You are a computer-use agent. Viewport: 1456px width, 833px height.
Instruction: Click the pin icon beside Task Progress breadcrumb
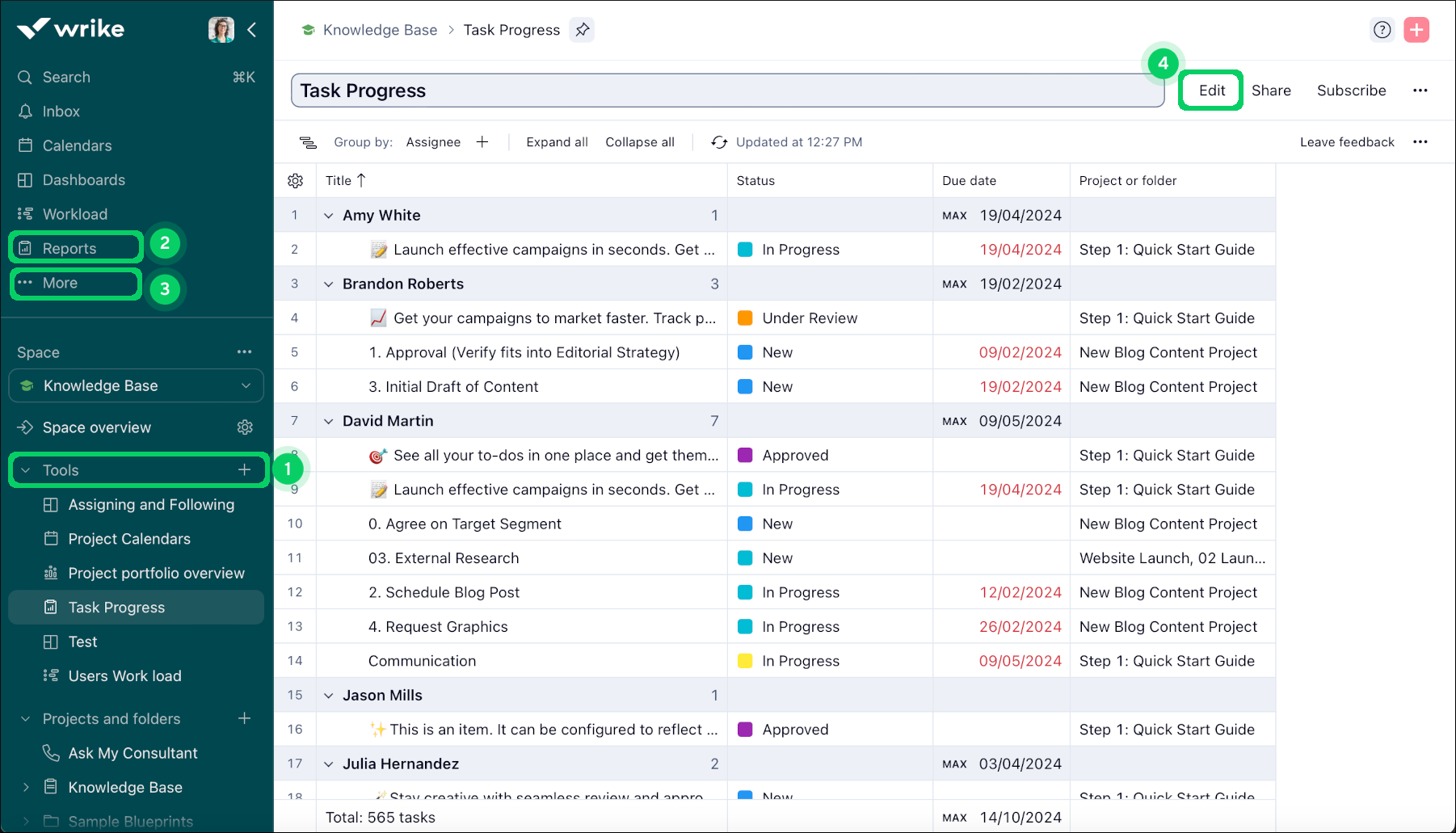click(582, 30)
